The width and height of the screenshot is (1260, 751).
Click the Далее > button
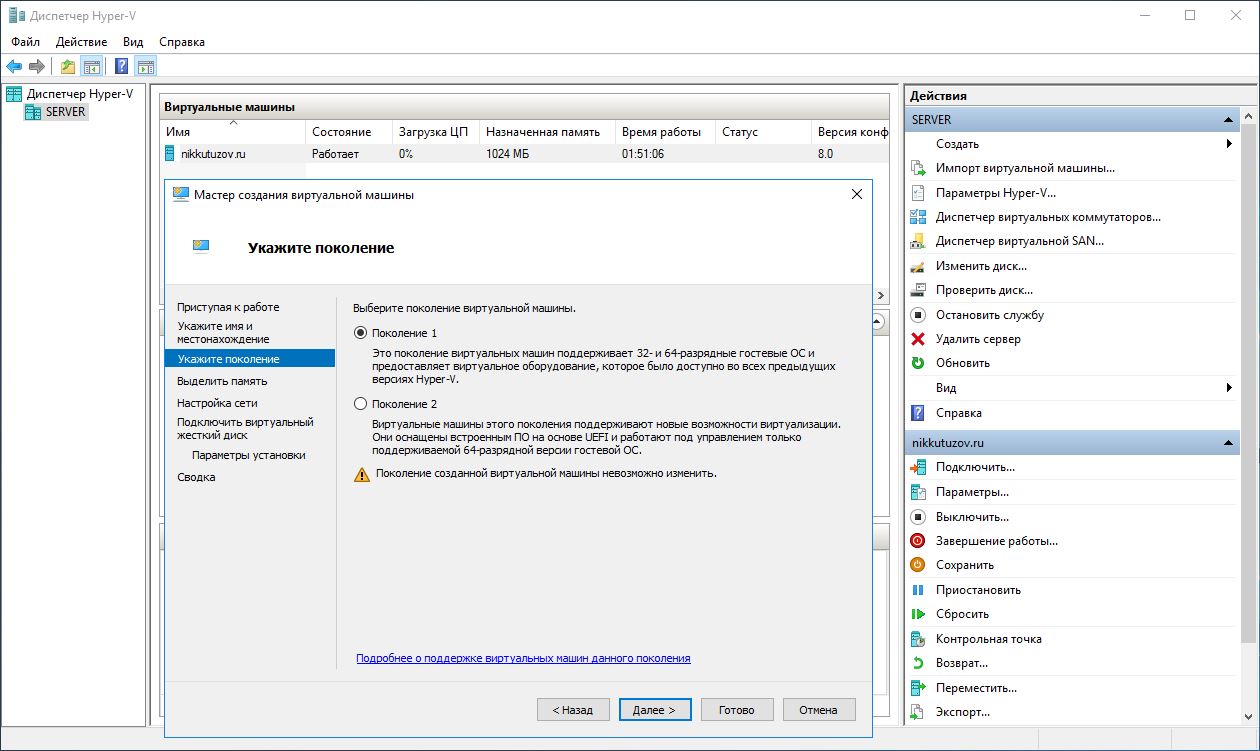[x=655, y=710]
